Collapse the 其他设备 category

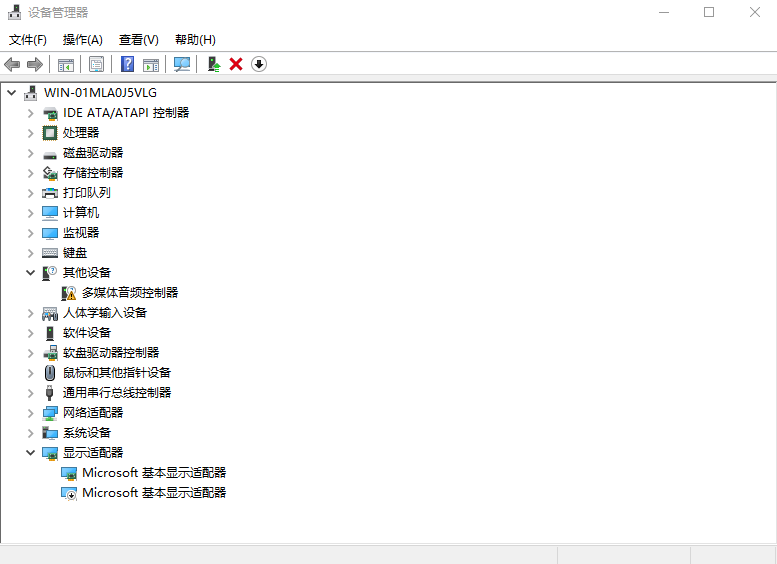tap(31, 273)
